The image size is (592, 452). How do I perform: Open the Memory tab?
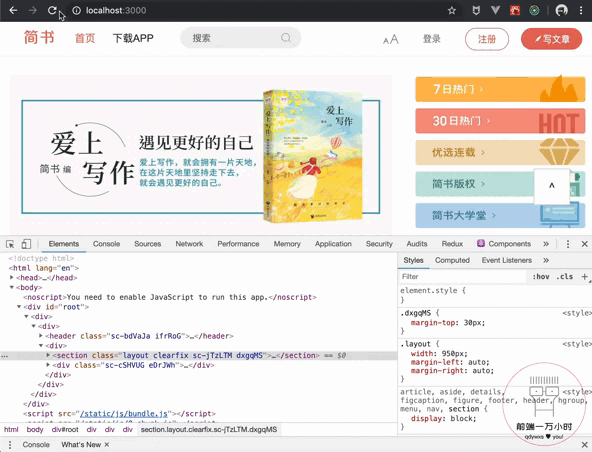click(287, 244)
